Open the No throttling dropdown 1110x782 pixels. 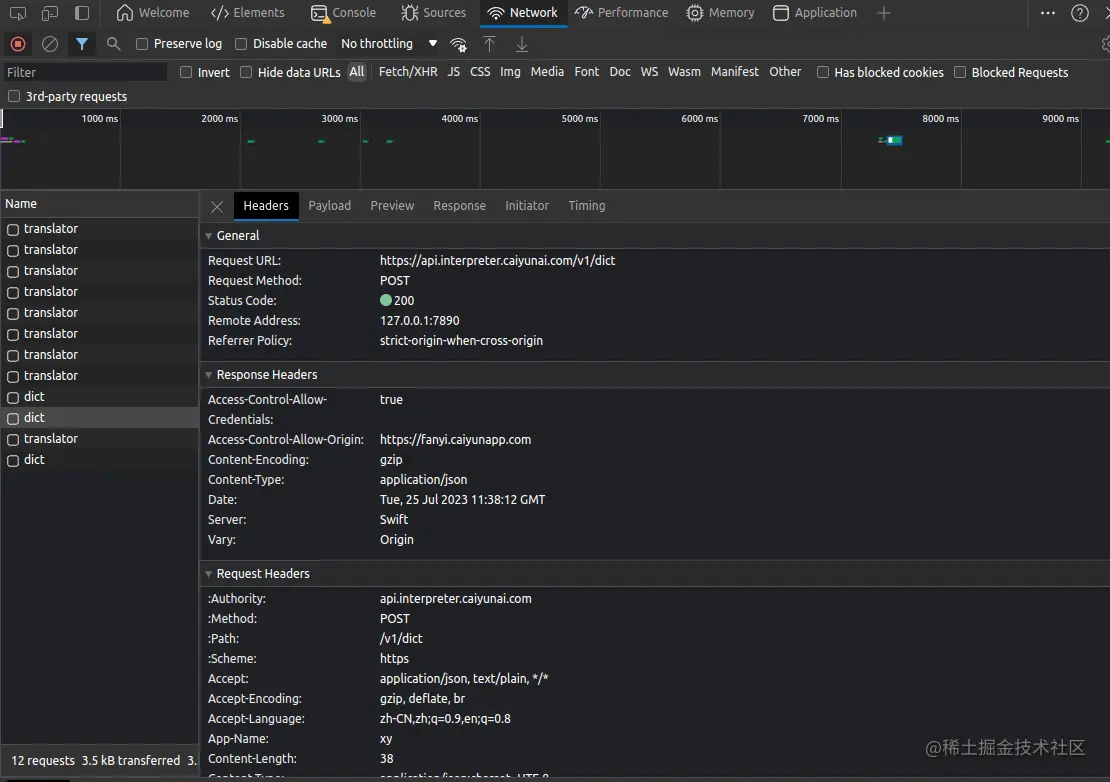click(x=389, y=44)
